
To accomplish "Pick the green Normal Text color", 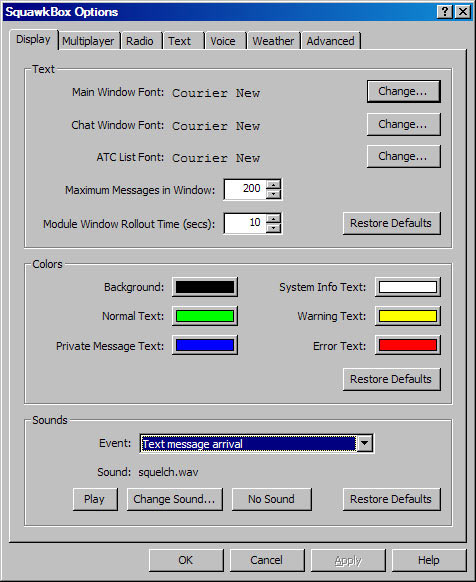I will 205,316.
